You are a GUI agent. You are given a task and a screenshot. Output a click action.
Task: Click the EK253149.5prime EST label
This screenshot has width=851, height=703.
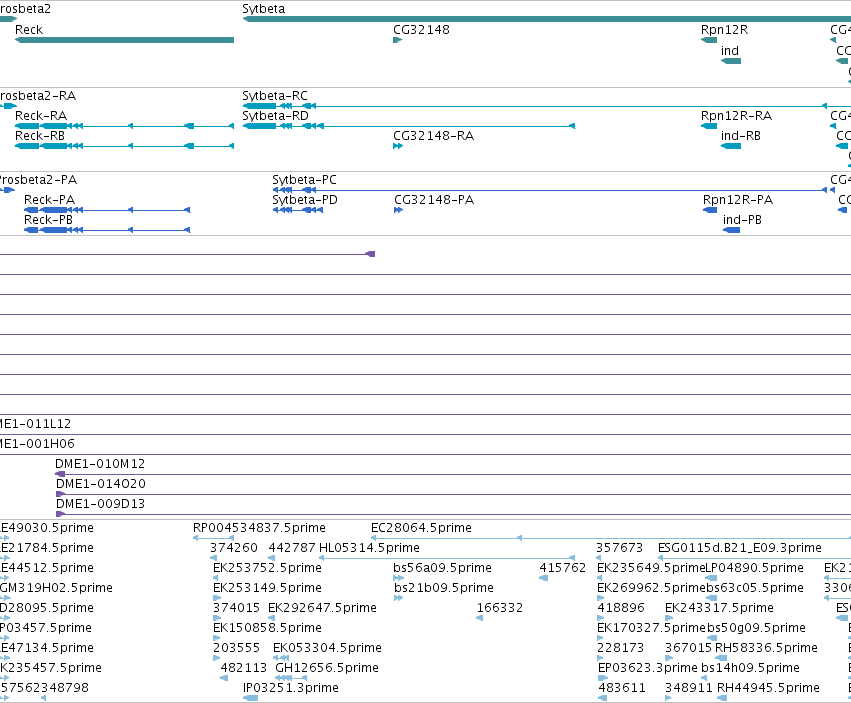pos(267,588)
